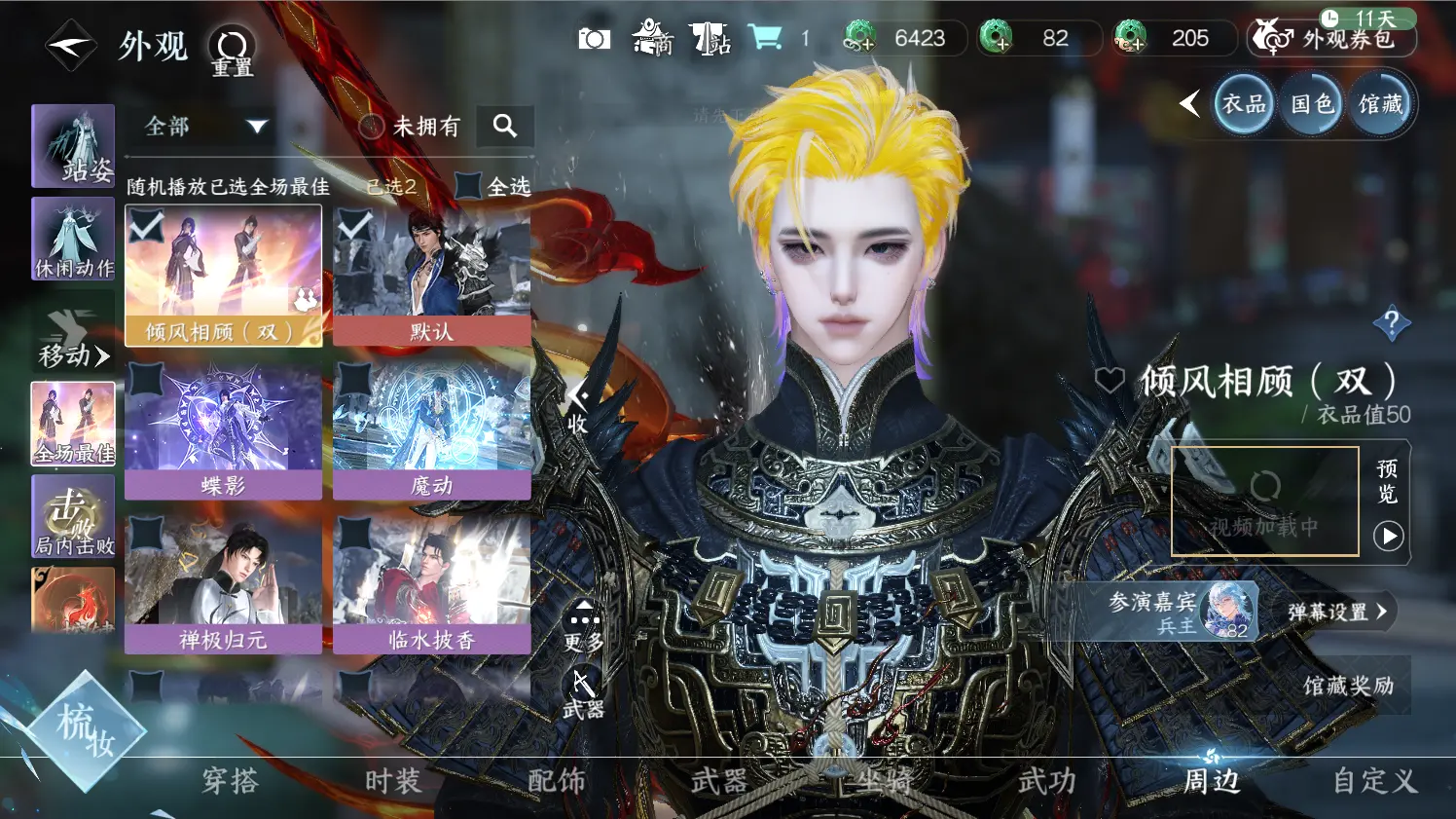Tick the 禅极归元 card checkbox
1456x819 pixels.
tap(147, 533)
